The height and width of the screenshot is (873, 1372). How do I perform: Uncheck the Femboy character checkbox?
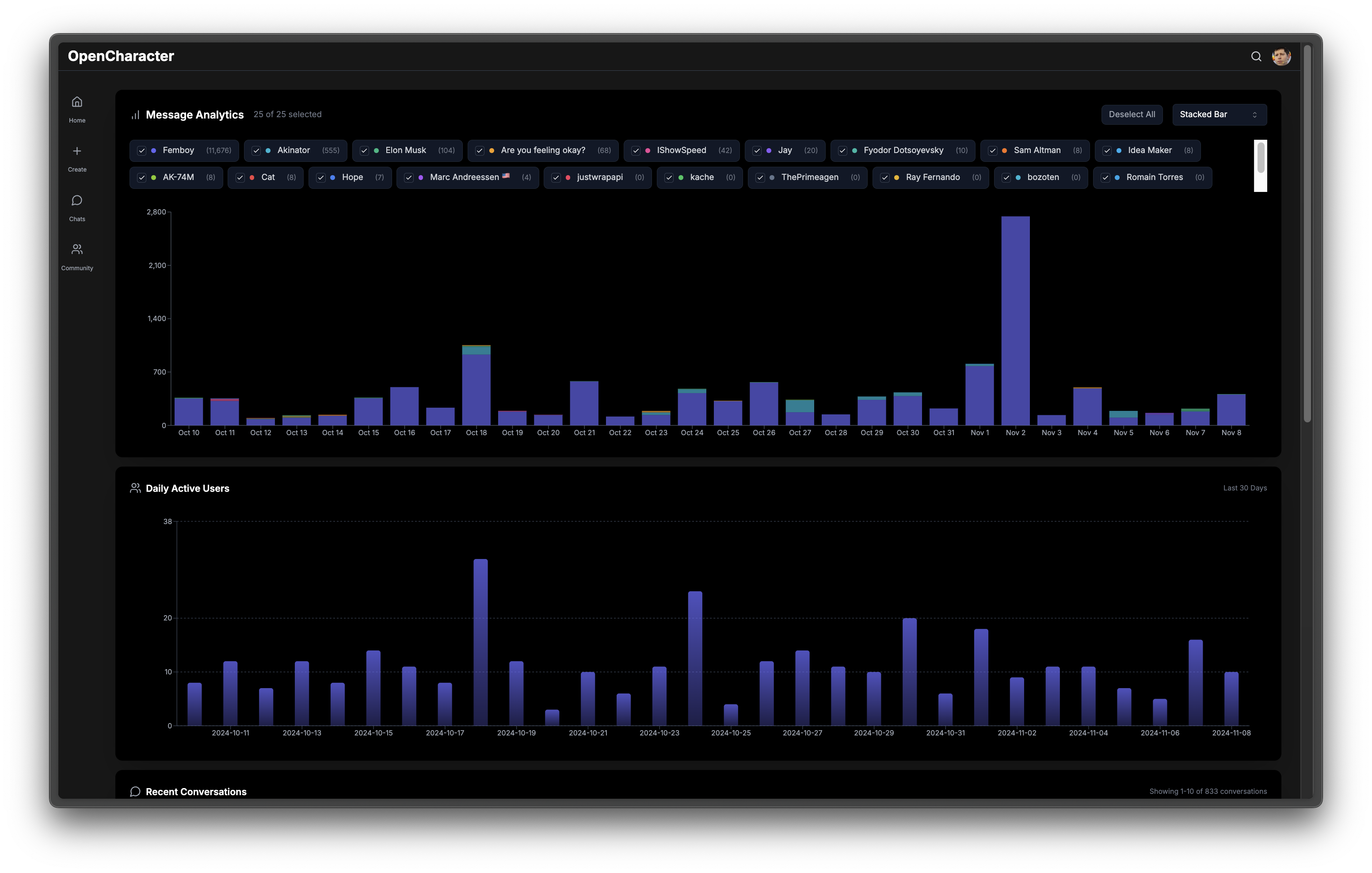142,150
